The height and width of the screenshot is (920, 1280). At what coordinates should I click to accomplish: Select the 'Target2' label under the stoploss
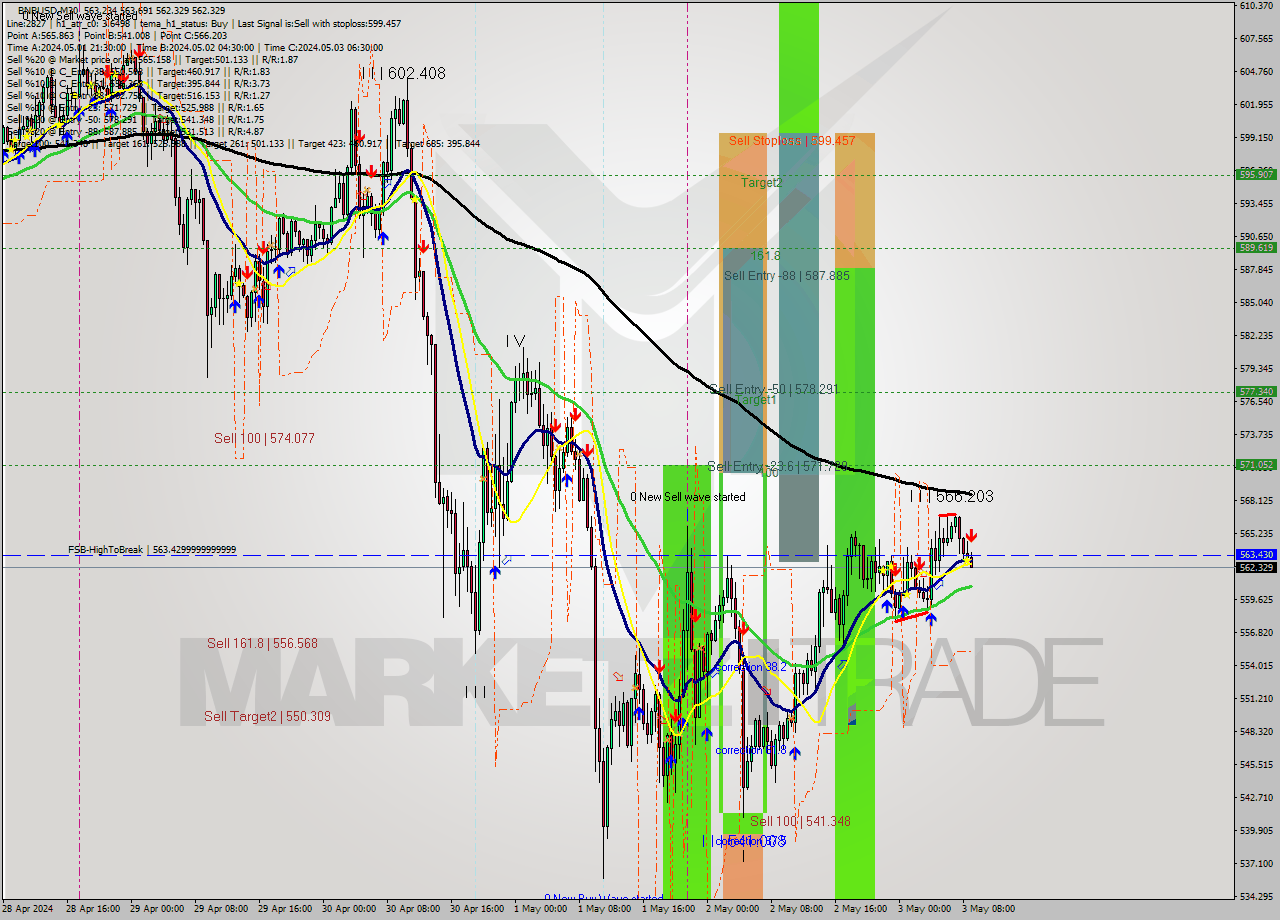point(761,183)
